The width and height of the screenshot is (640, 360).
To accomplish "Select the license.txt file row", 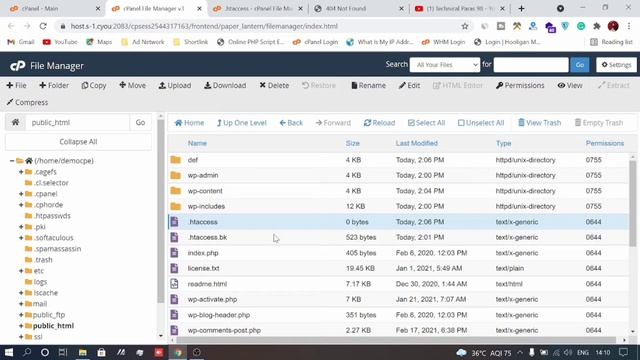I will 398,268.
